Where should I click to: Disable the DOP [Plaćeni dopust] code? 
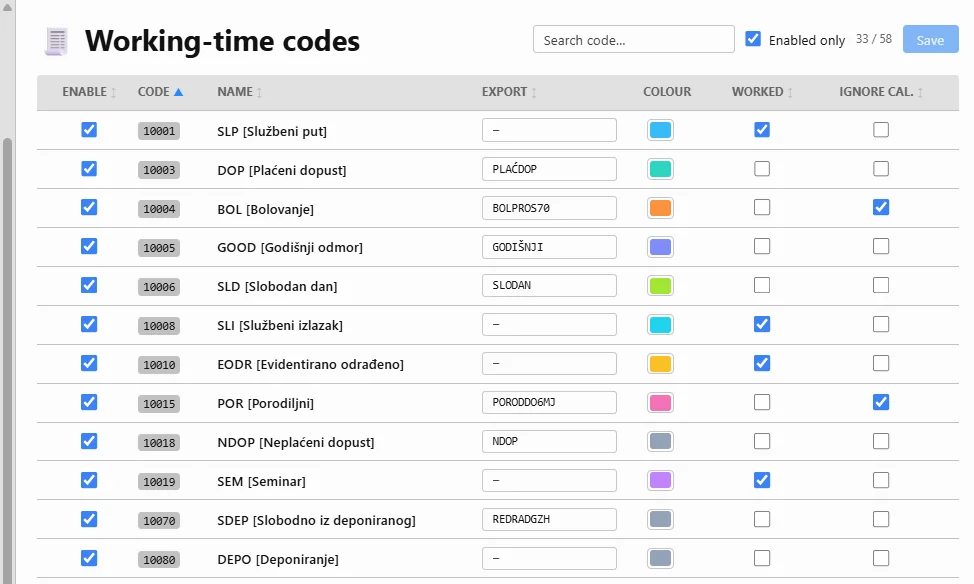tap(89, 169)
